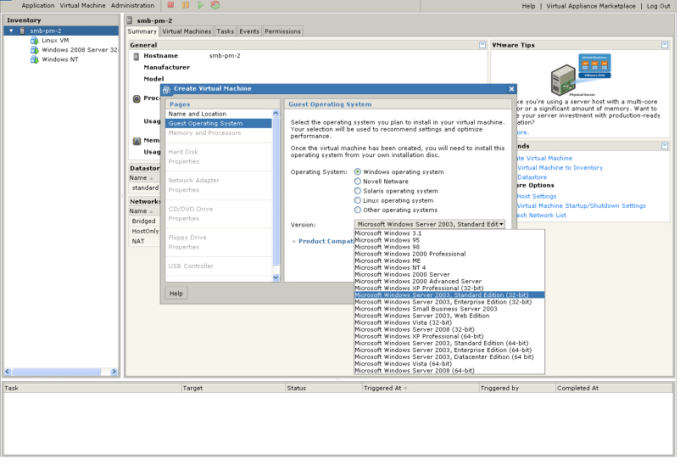Click the Help button in the dialog

pyautogui.click(x=176, y=293)
